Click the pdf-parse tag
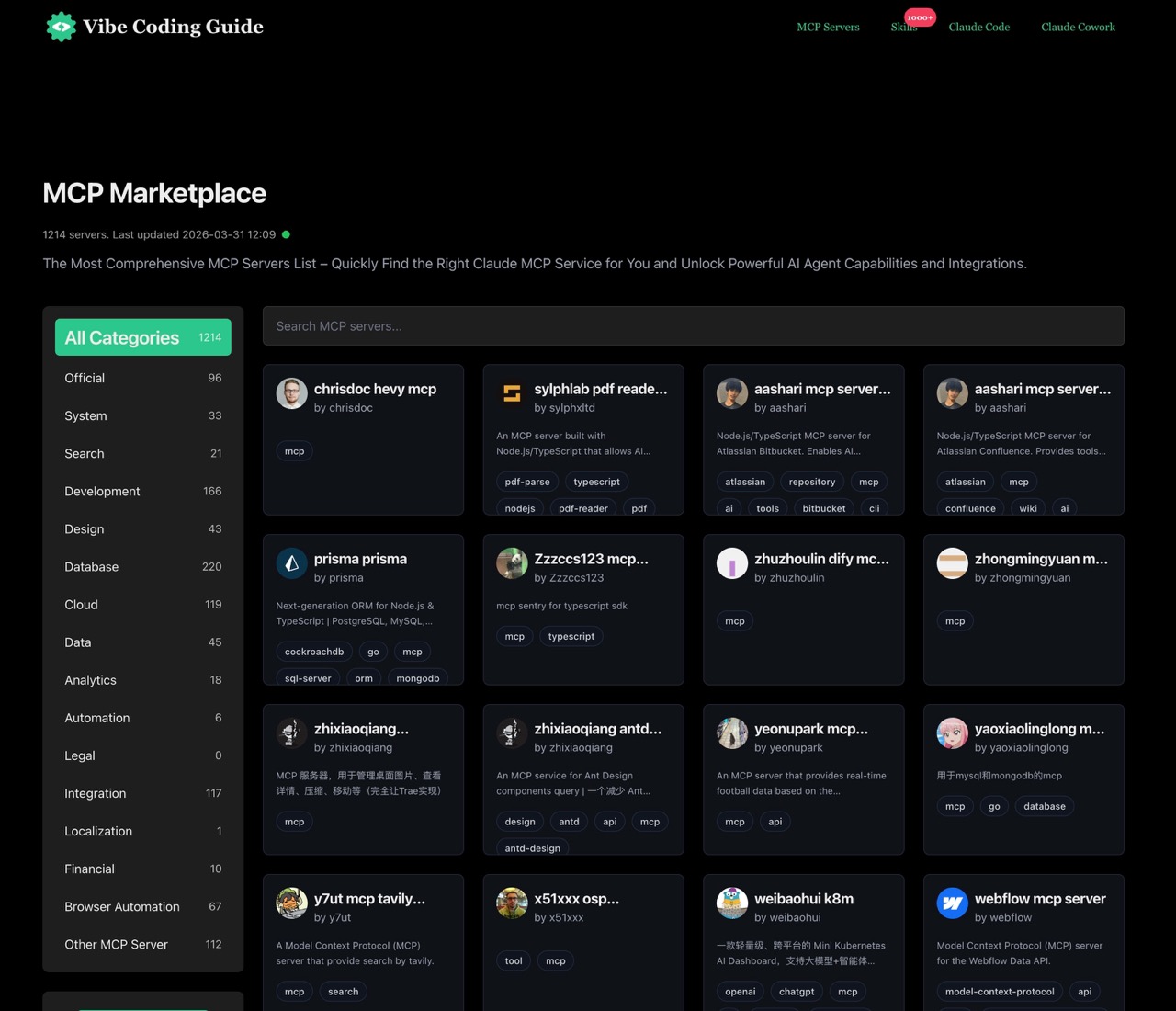 (527, 482)
